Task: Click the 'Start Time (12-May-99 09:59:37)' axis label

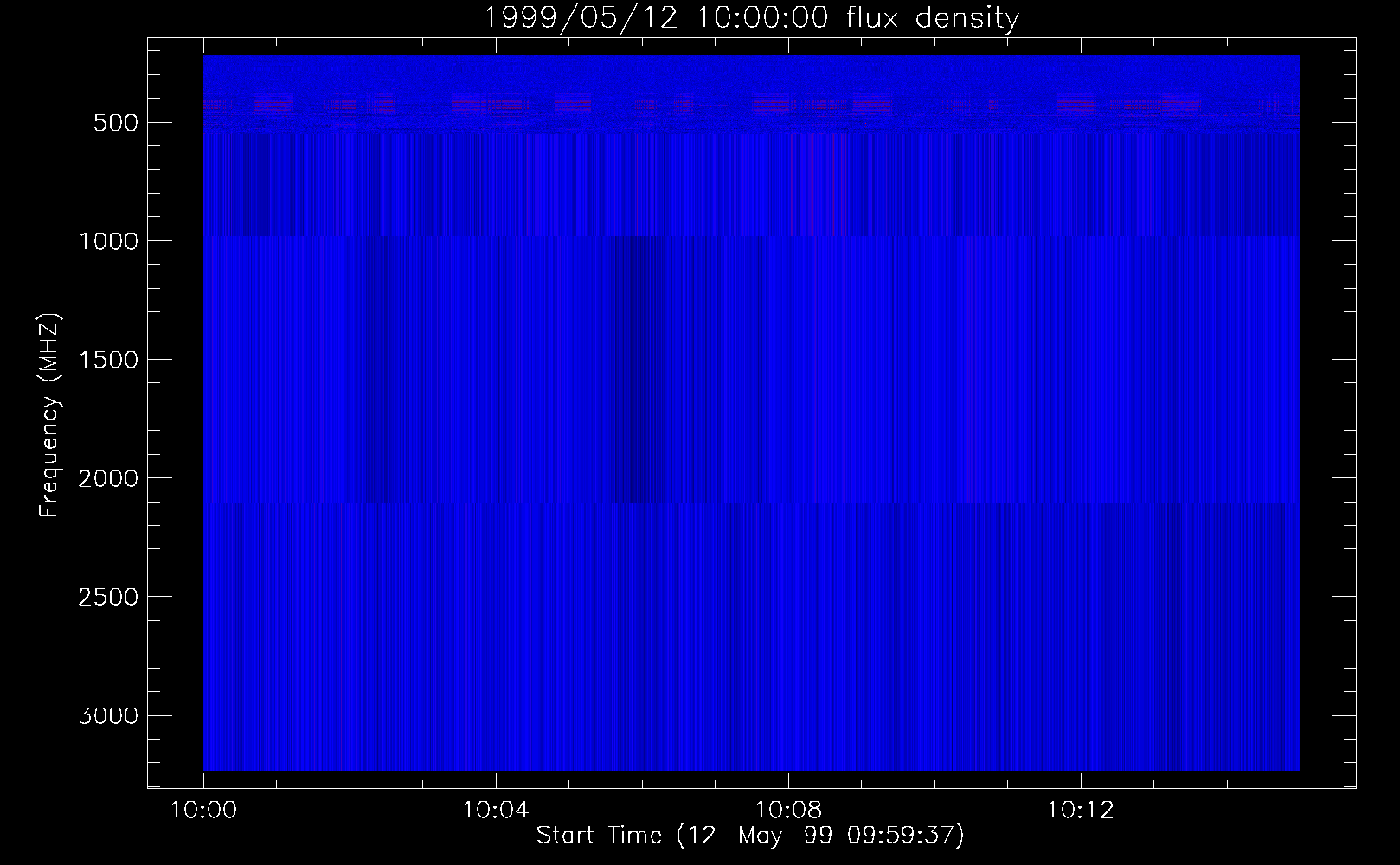Action: tap(750, 836)
